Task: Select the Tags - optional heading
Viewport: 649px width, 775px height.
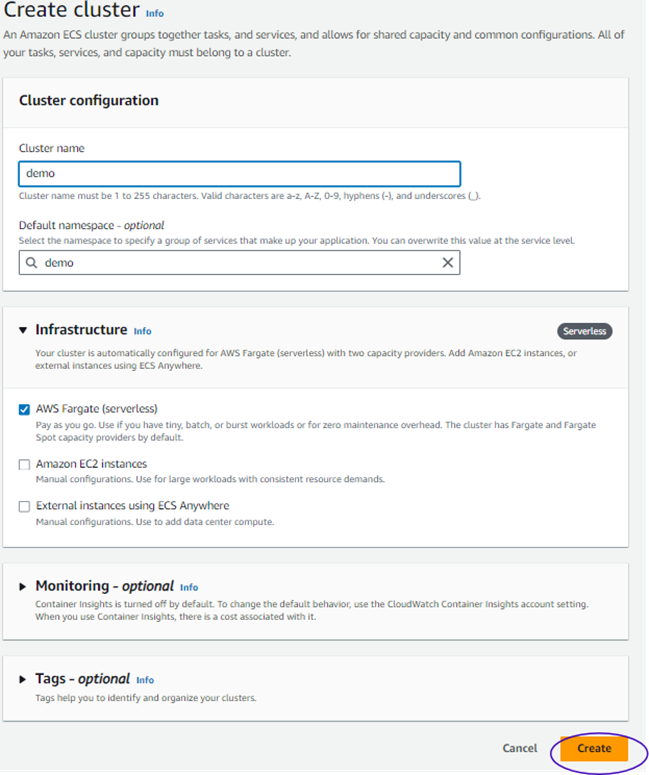Action: click(83, 679)
